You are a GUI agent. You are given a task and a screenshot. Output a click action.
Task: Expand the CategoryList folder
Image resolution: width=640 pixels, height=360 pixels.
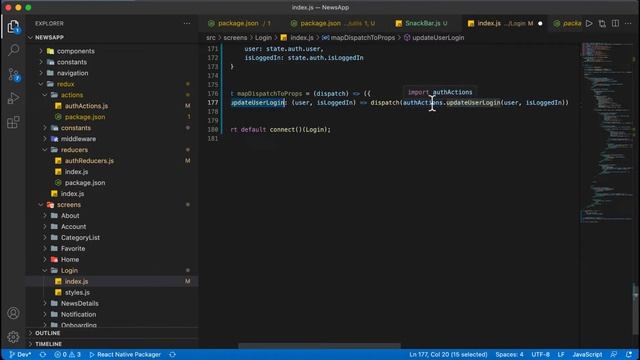80,238
